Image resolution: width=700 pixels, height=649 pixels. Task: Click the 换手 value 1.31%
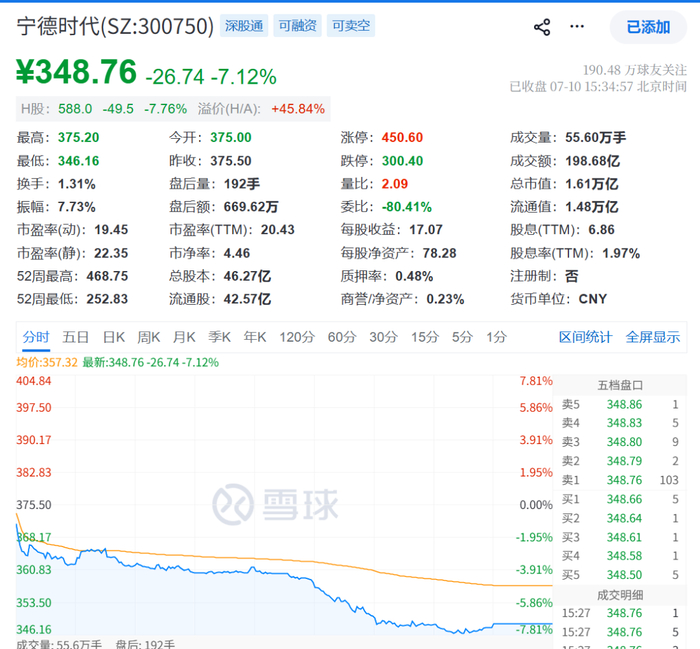(77, 184)
